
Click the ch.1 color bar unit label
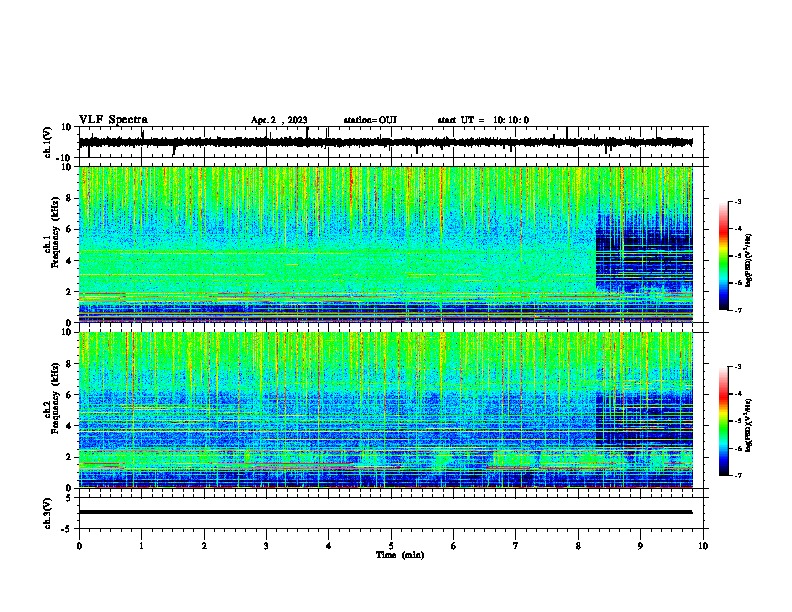(749, 261)
